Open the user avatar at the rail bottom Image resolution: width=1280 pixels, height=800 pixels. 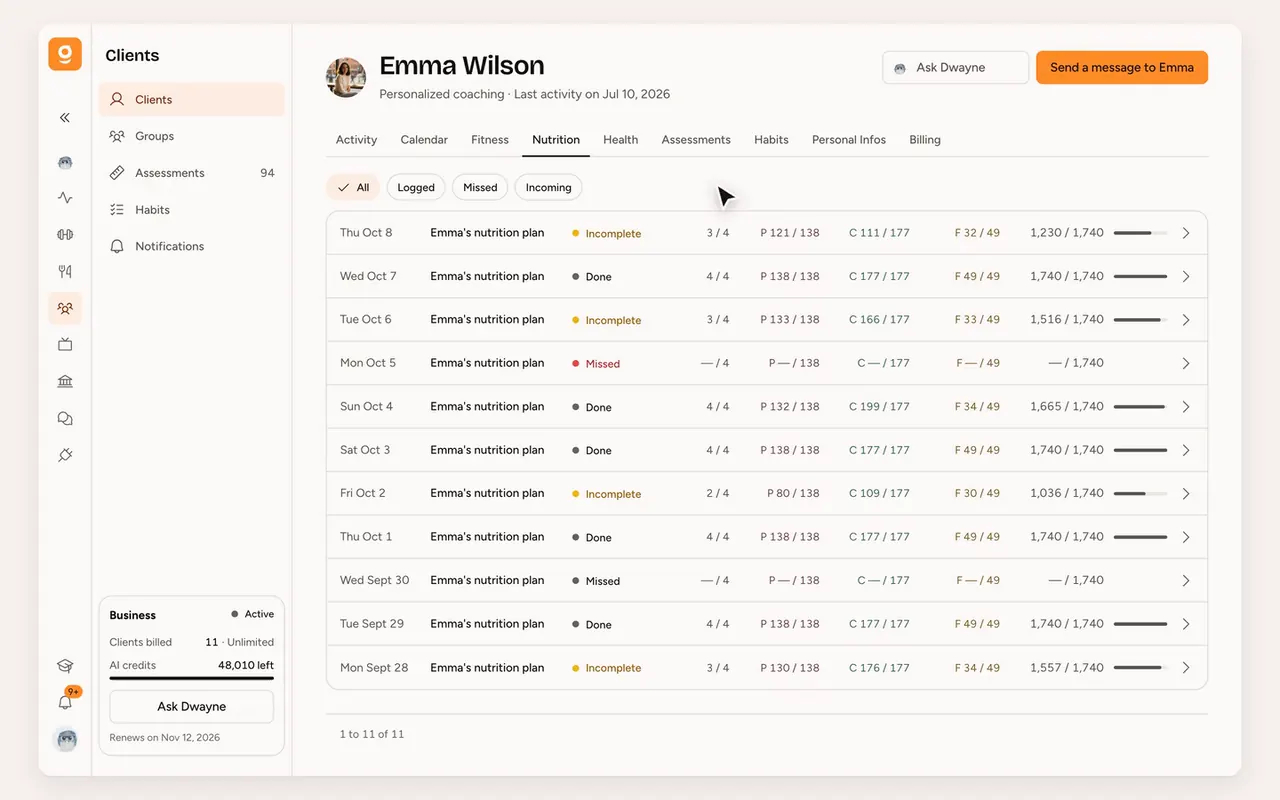(x=65, y=740)
